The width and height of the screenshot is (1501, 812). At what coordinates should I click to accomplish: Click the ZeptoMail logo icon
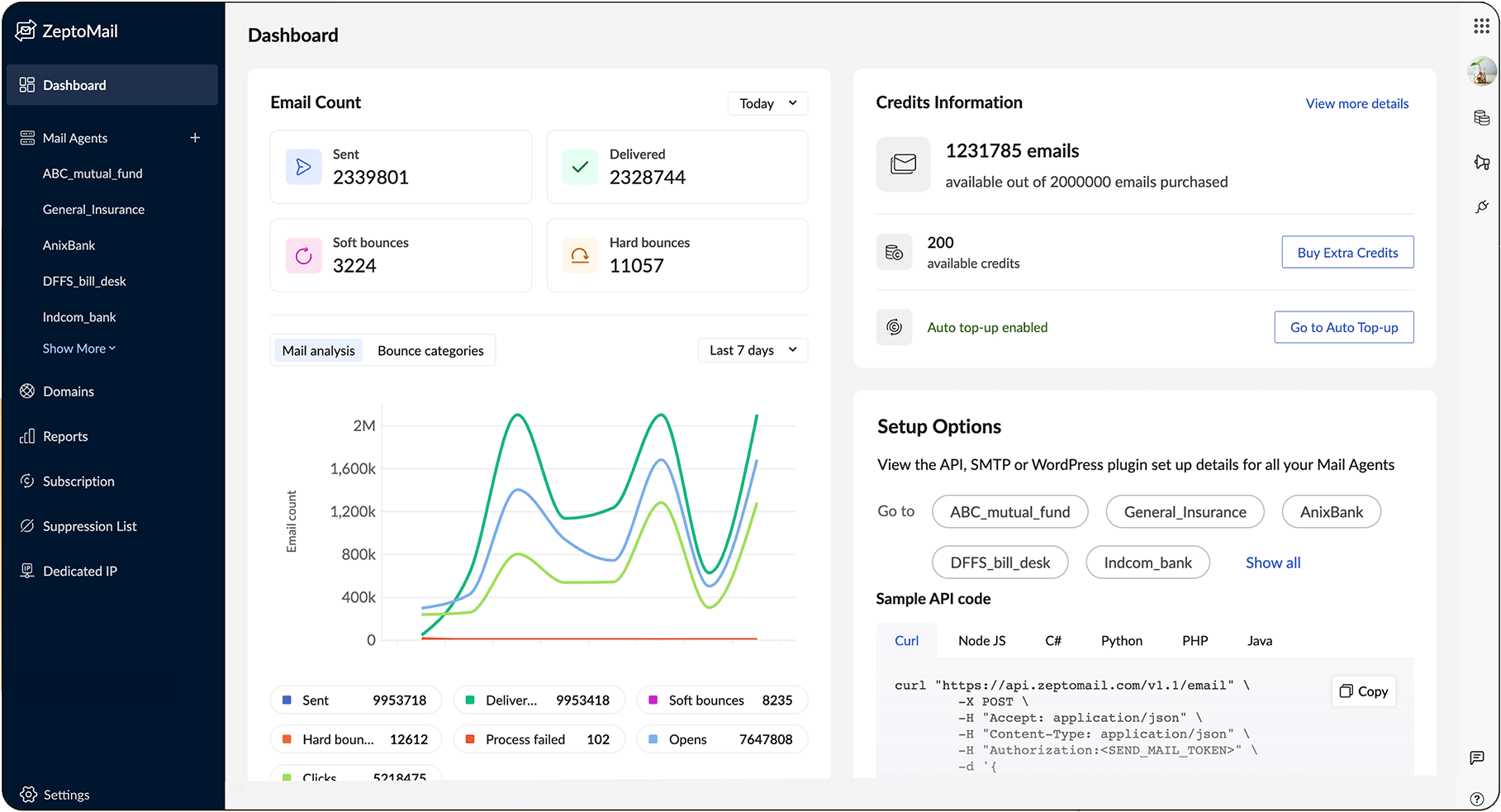click(26, 31)
